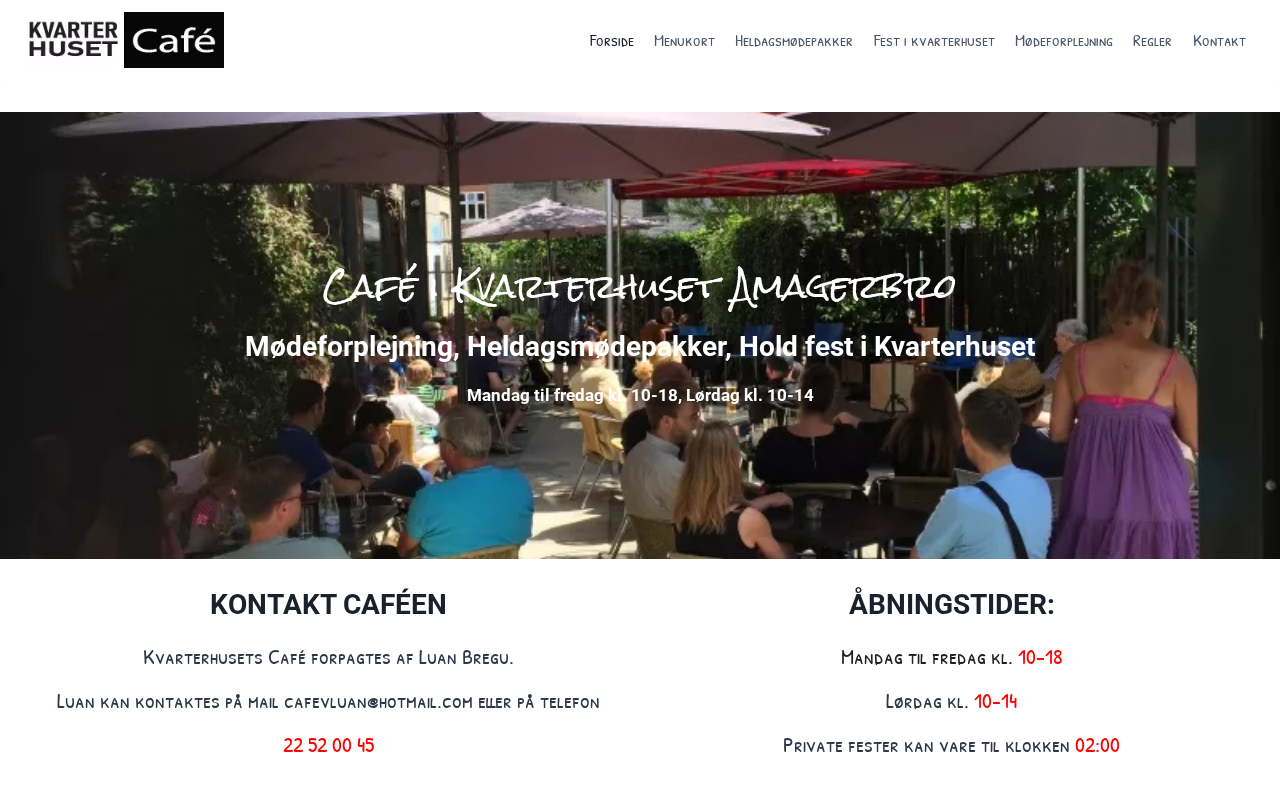Click the Luan Bregu tenant sentence

coord(328,657)
